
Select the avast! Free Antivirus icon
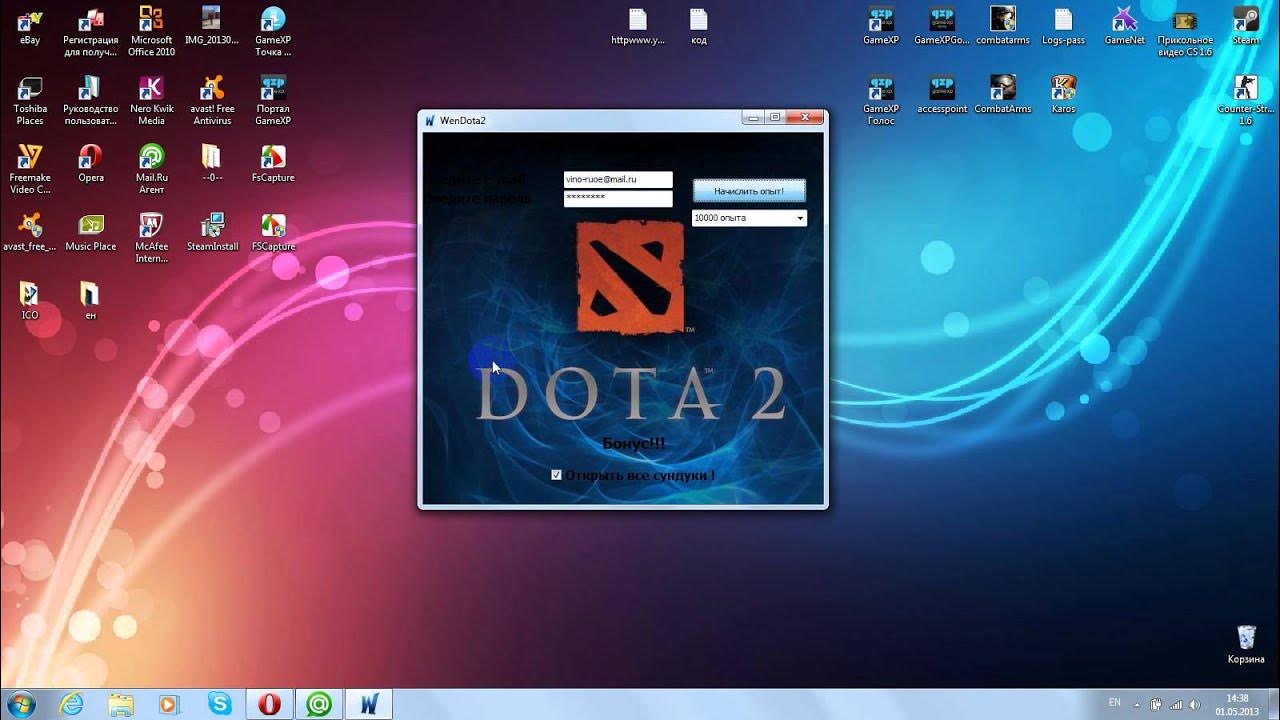pyautogui.click(x=211, y=100)
